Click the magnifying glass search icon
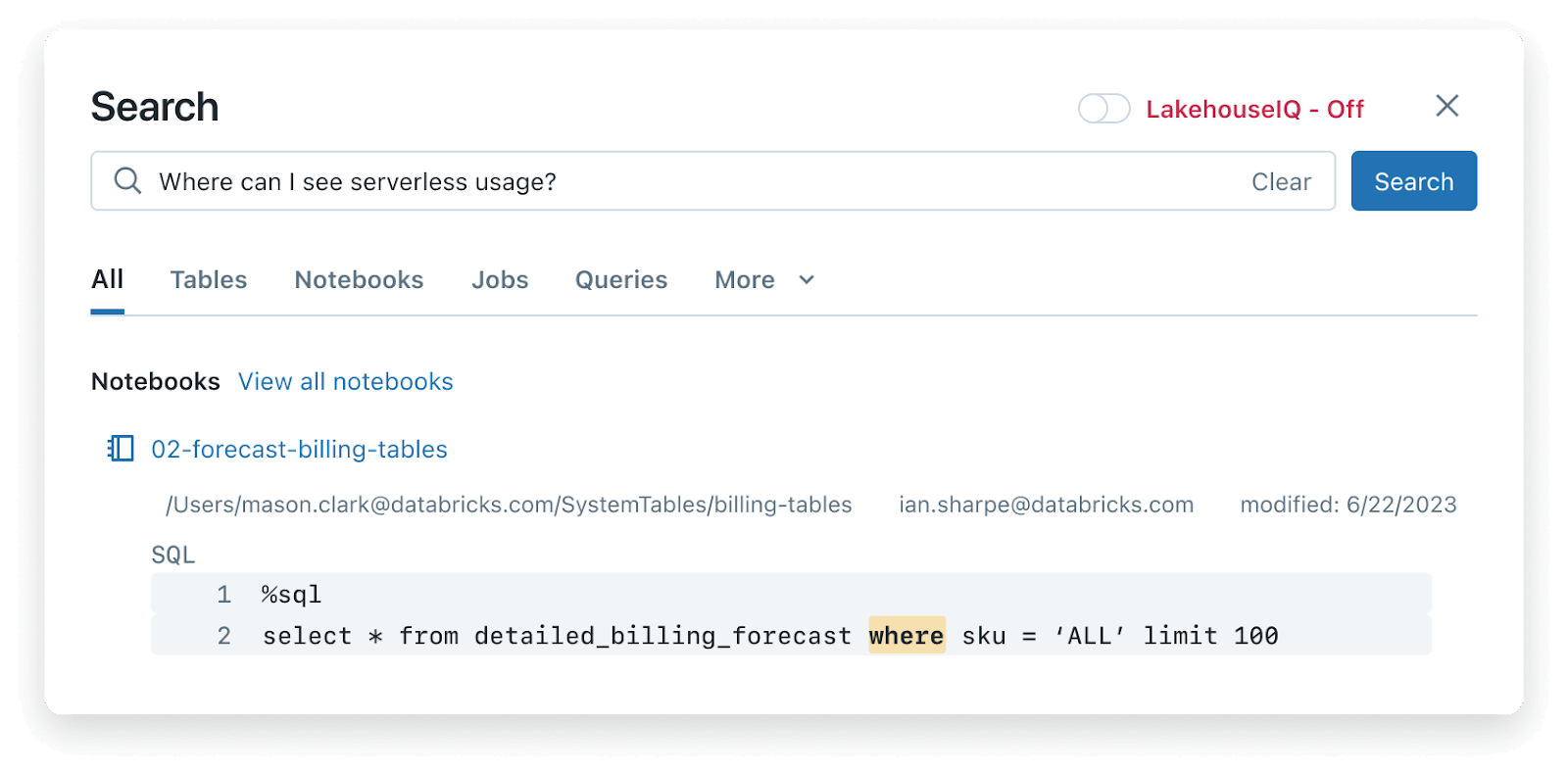The width and height of the screenshot is (1568, 774). [x=127, y=180]
